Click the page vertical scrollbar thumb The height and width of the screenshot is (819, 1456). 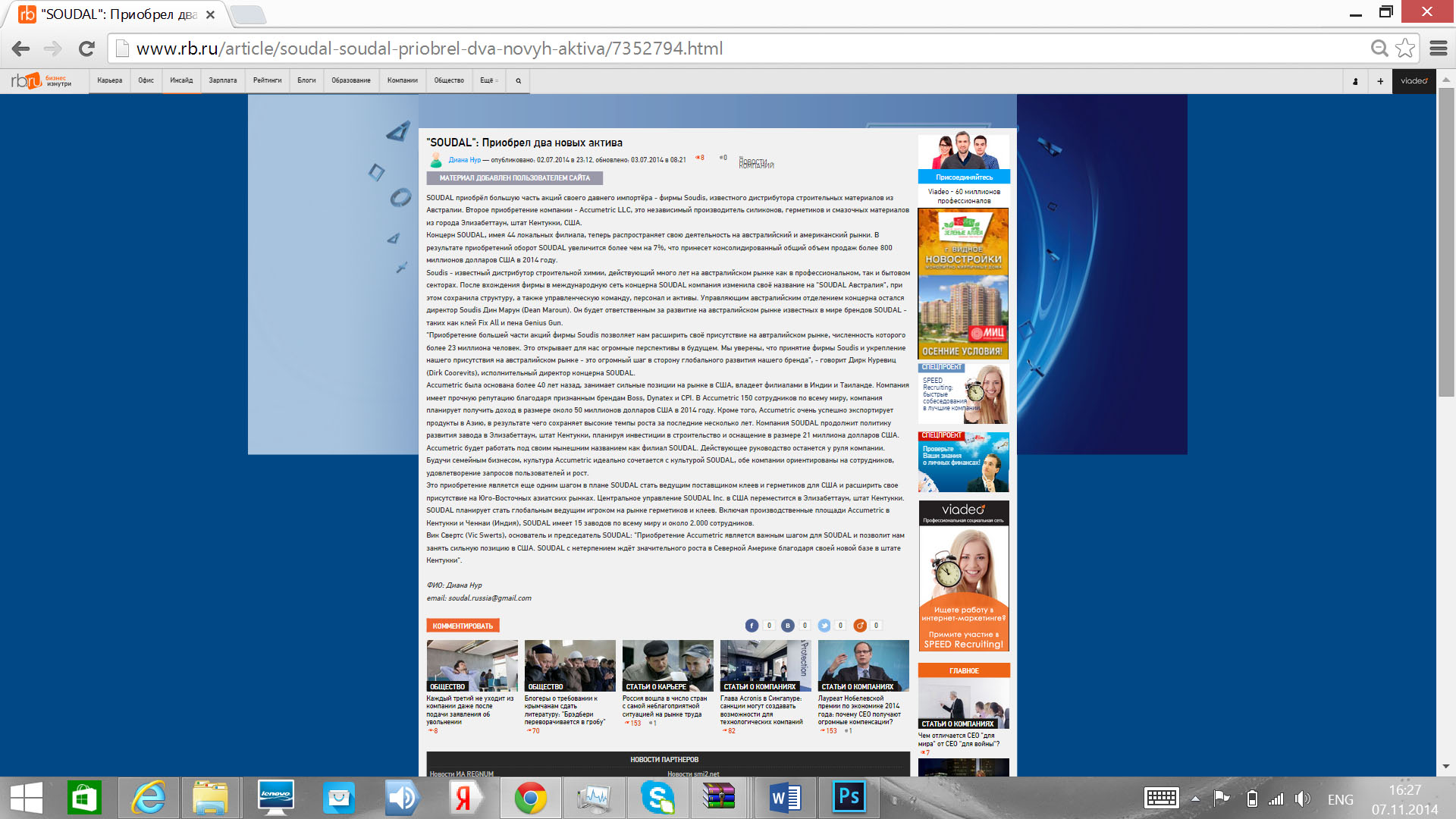[x=1446, y=242]
